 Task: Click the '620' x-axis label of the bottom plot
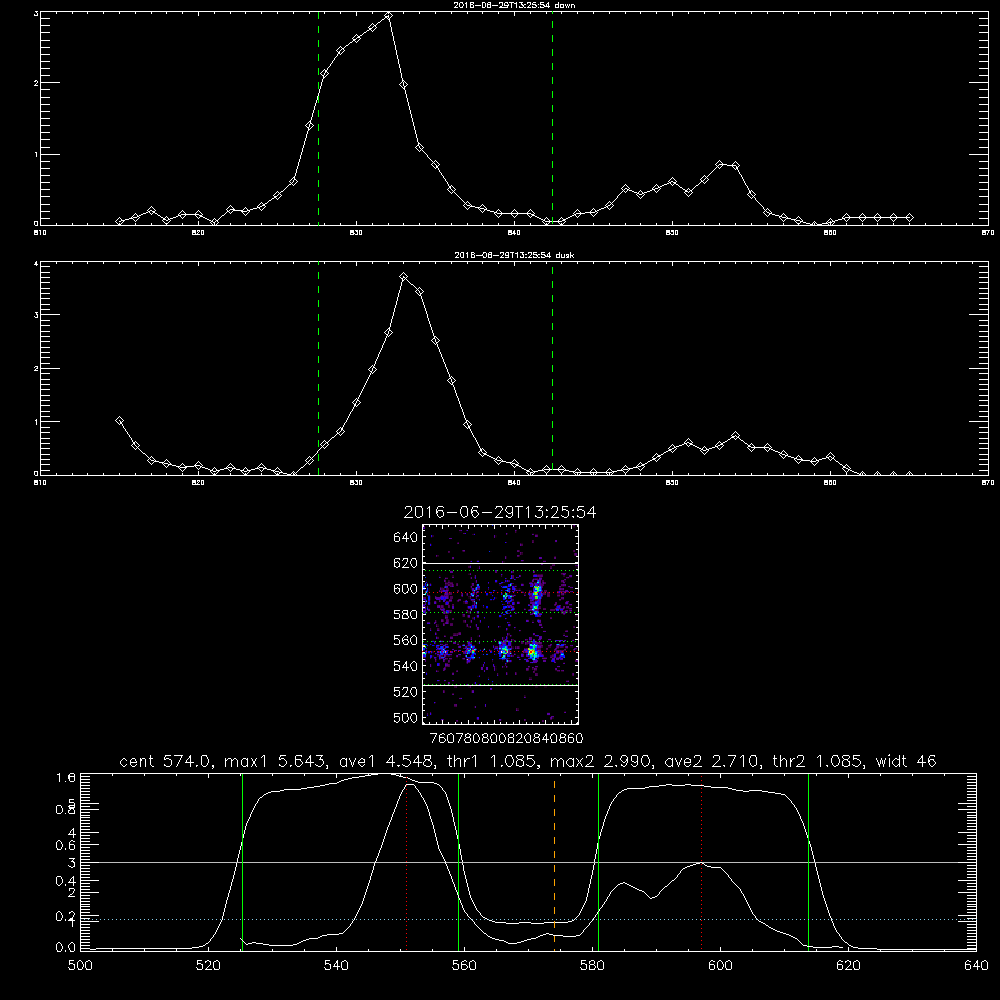[x=848, y=966]
